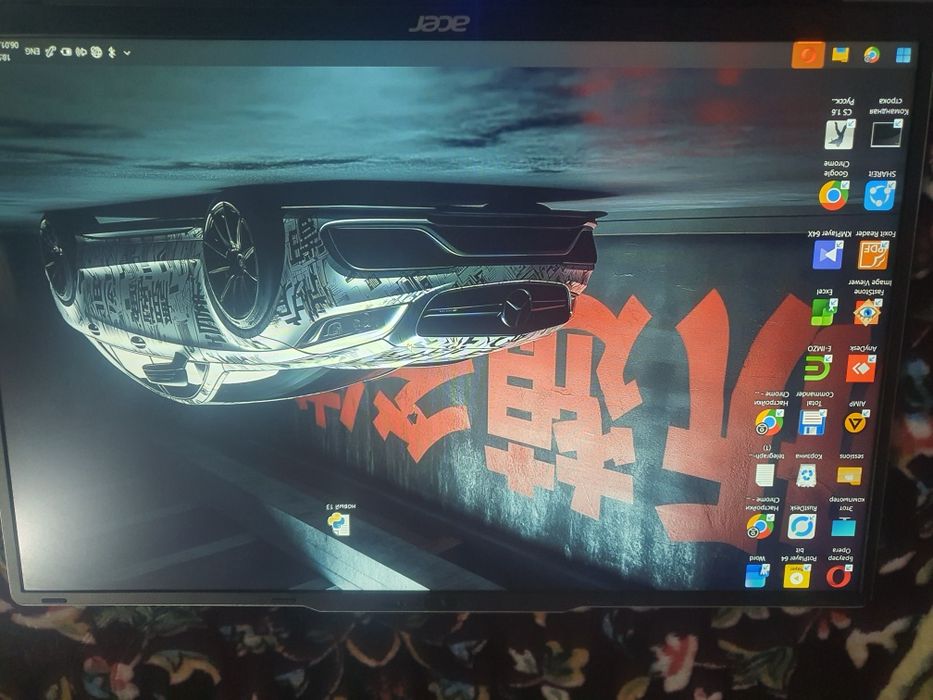Open KMPlayer 64X desktop shortcut
Image resolution: width=933 pixels, height=700 pixels.
tap(828, 255)
